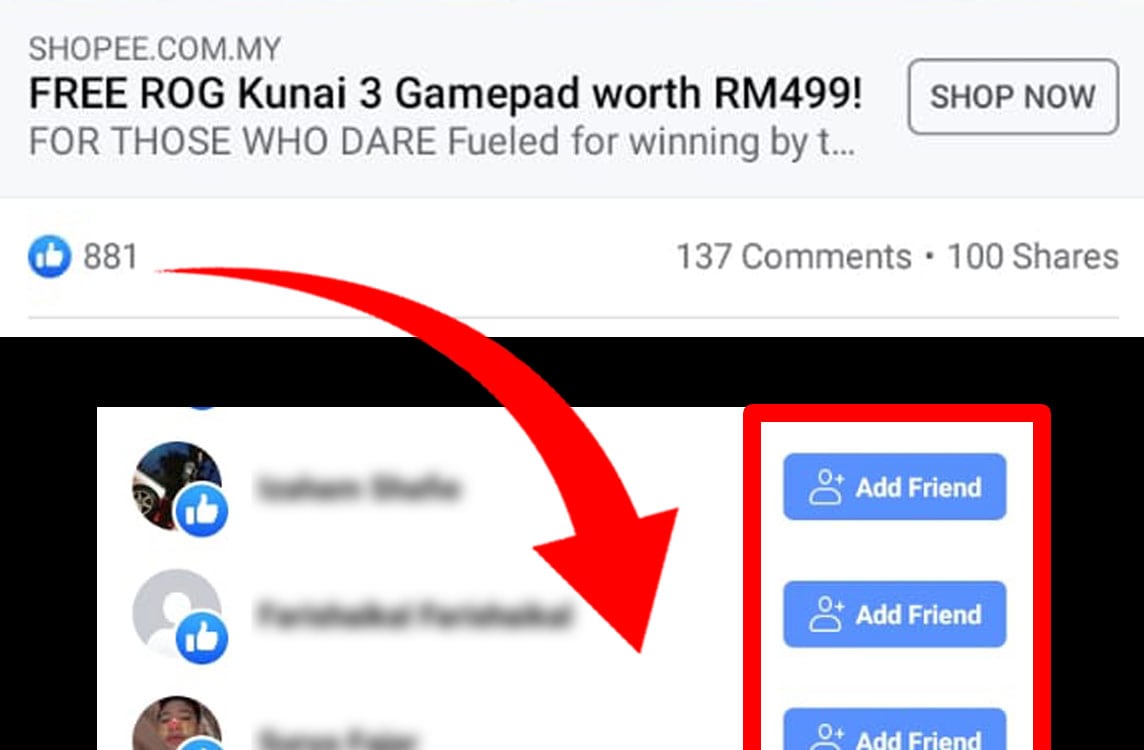Viewport: 1144px width, 750px height.
Task: Open the second blurred liker name
Action: [414, 615]
